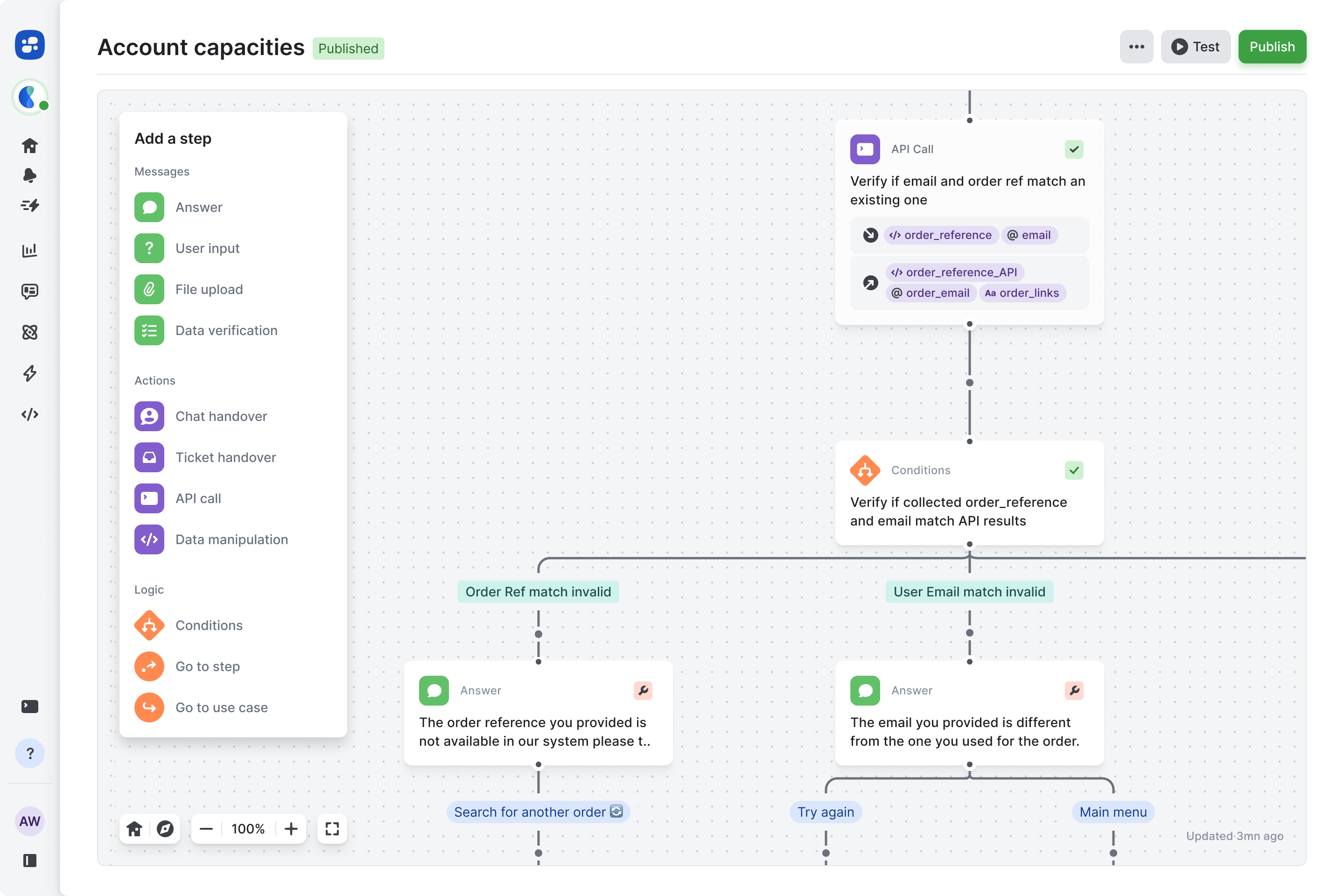Click the wrench icon on Answer node
The width and height of the screenshot is (1344, 896).
[644, 691]
